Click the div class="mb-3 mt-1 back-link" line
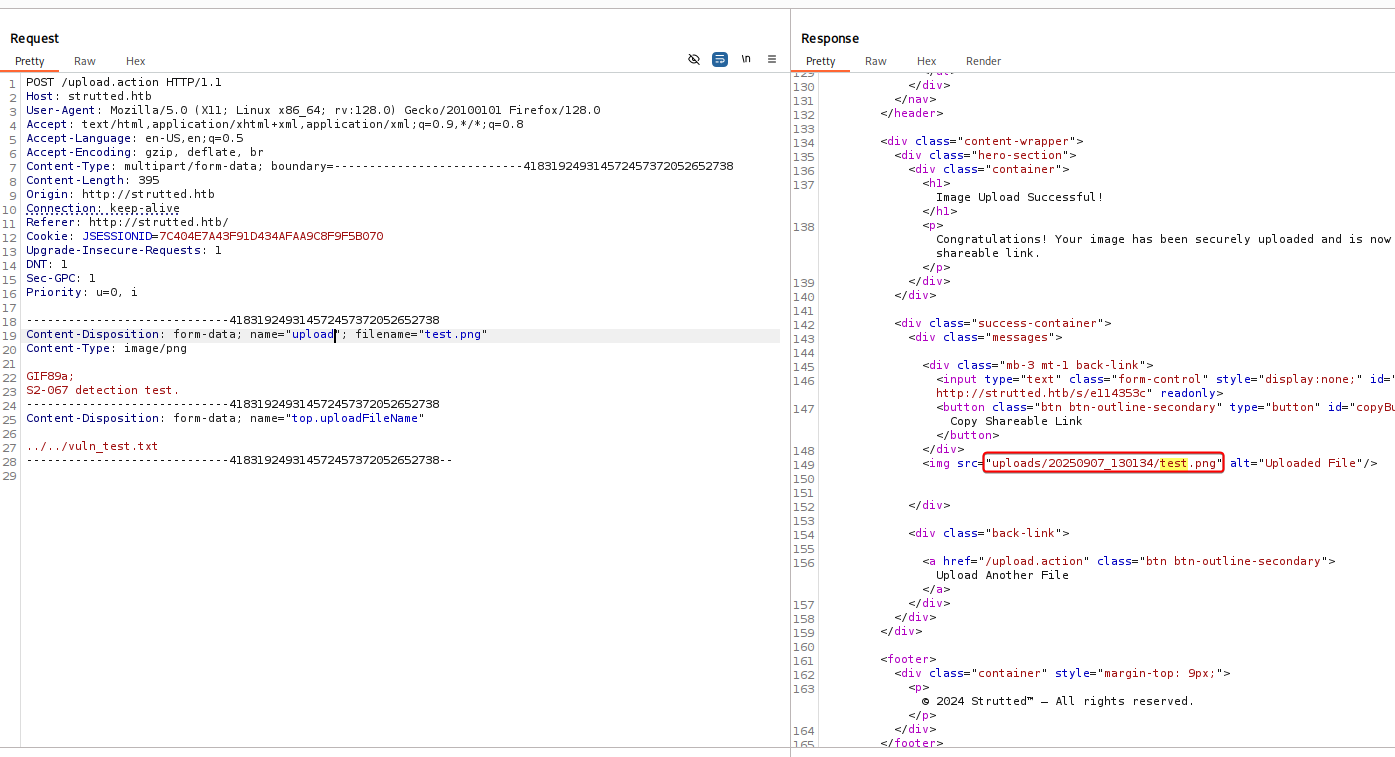1395x757 pixels. (x=1038, y=365)
